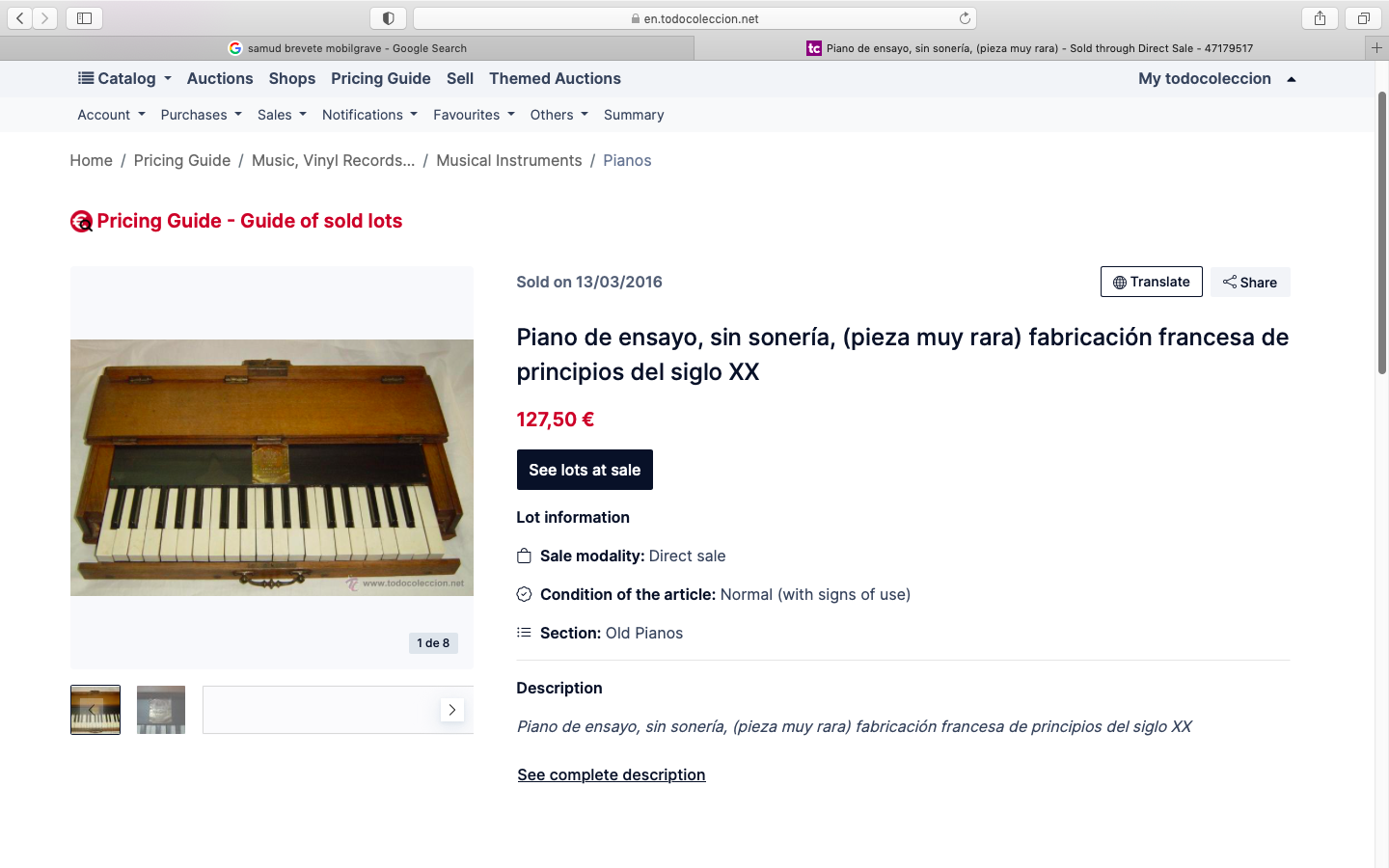Expand the Notifications dropdown
Image resolution: width=1389 pixels, height=868 pixels.
pyautogui.click(x=369, y=115)
